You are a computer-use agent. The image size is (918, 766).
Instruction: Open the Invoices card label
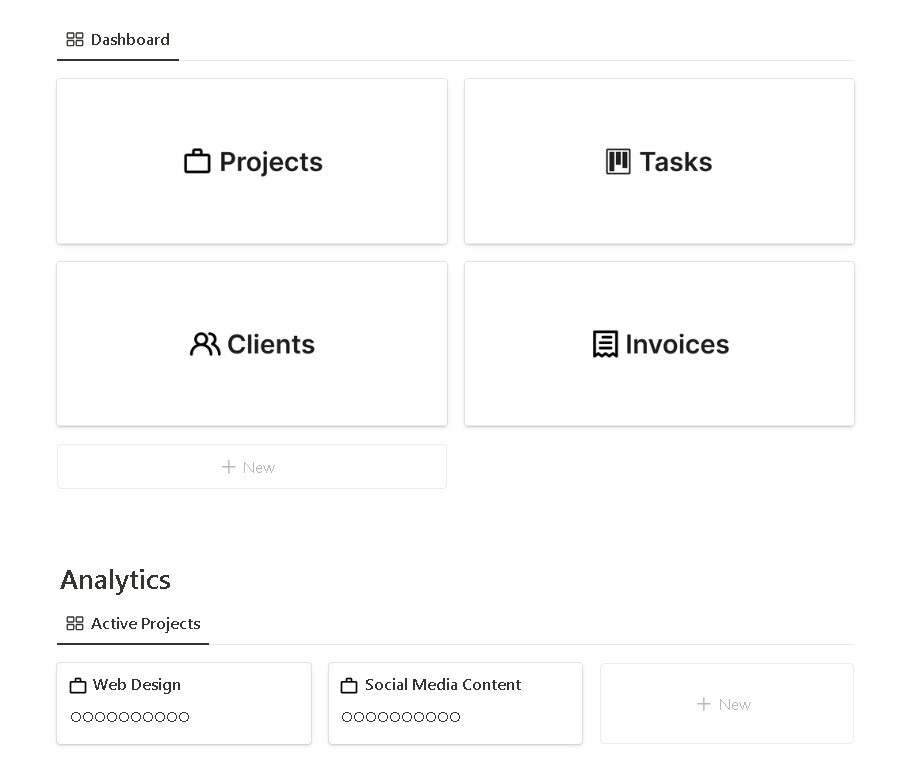coord(677,344)
